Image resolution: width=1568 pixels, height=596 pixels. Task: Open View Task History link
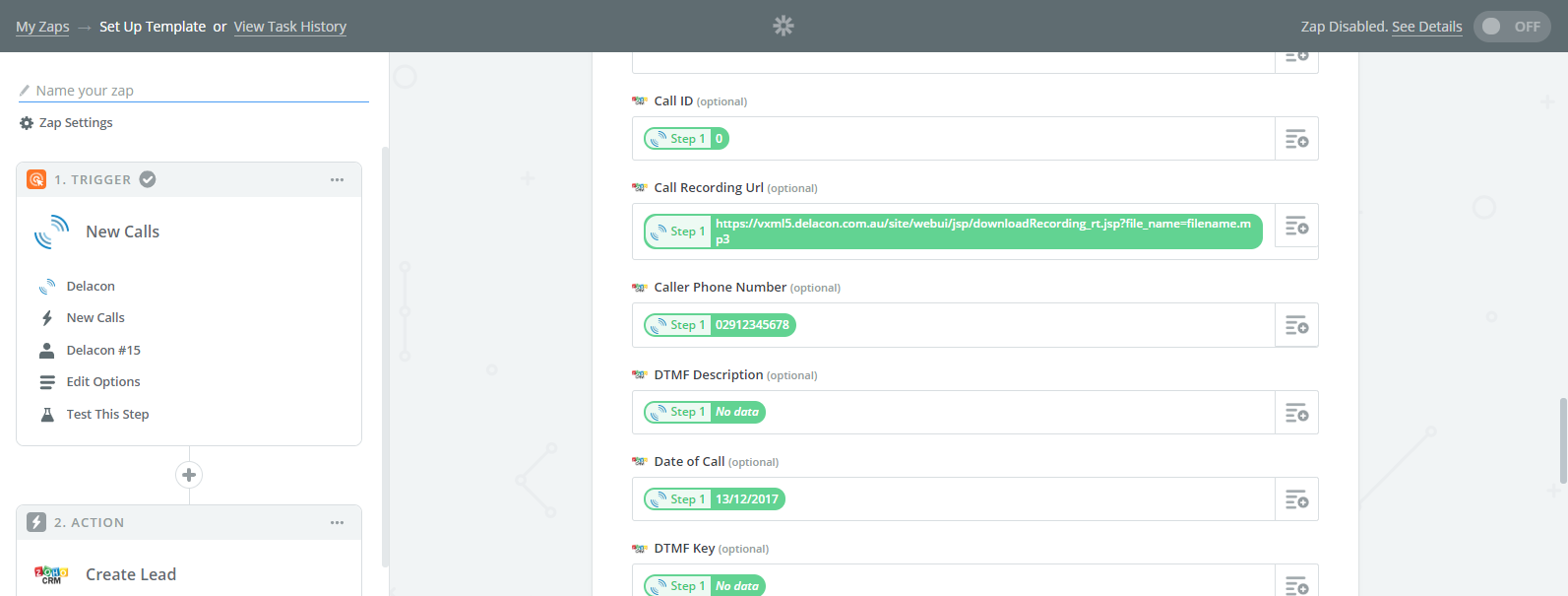[x=290, y=27]
